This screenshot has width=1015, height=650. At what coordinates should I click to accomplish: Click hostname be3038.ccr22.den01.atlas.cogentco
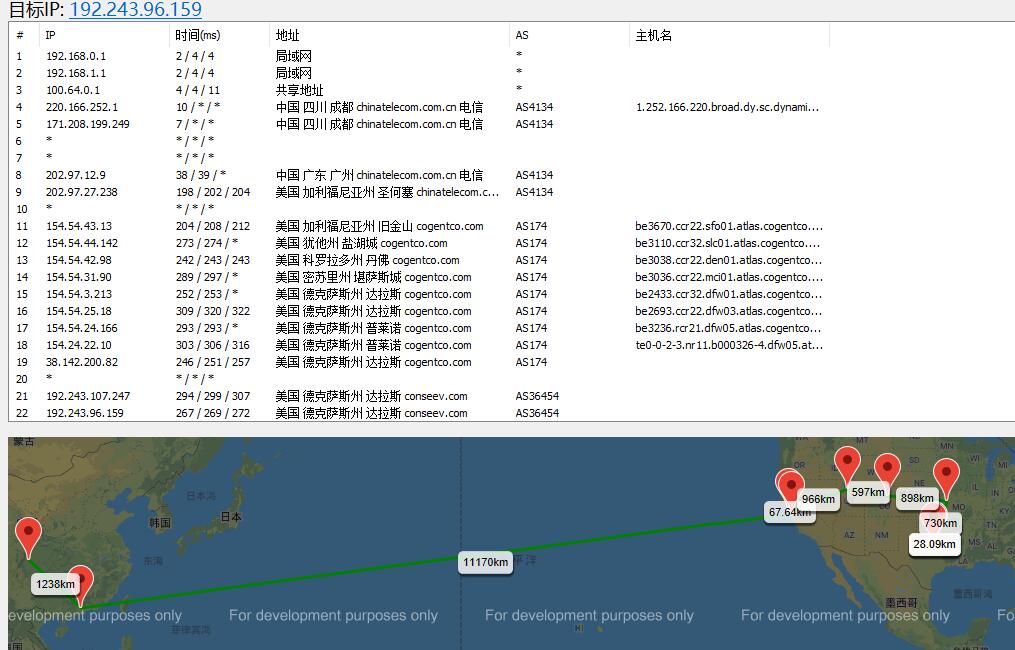[729, 260]
